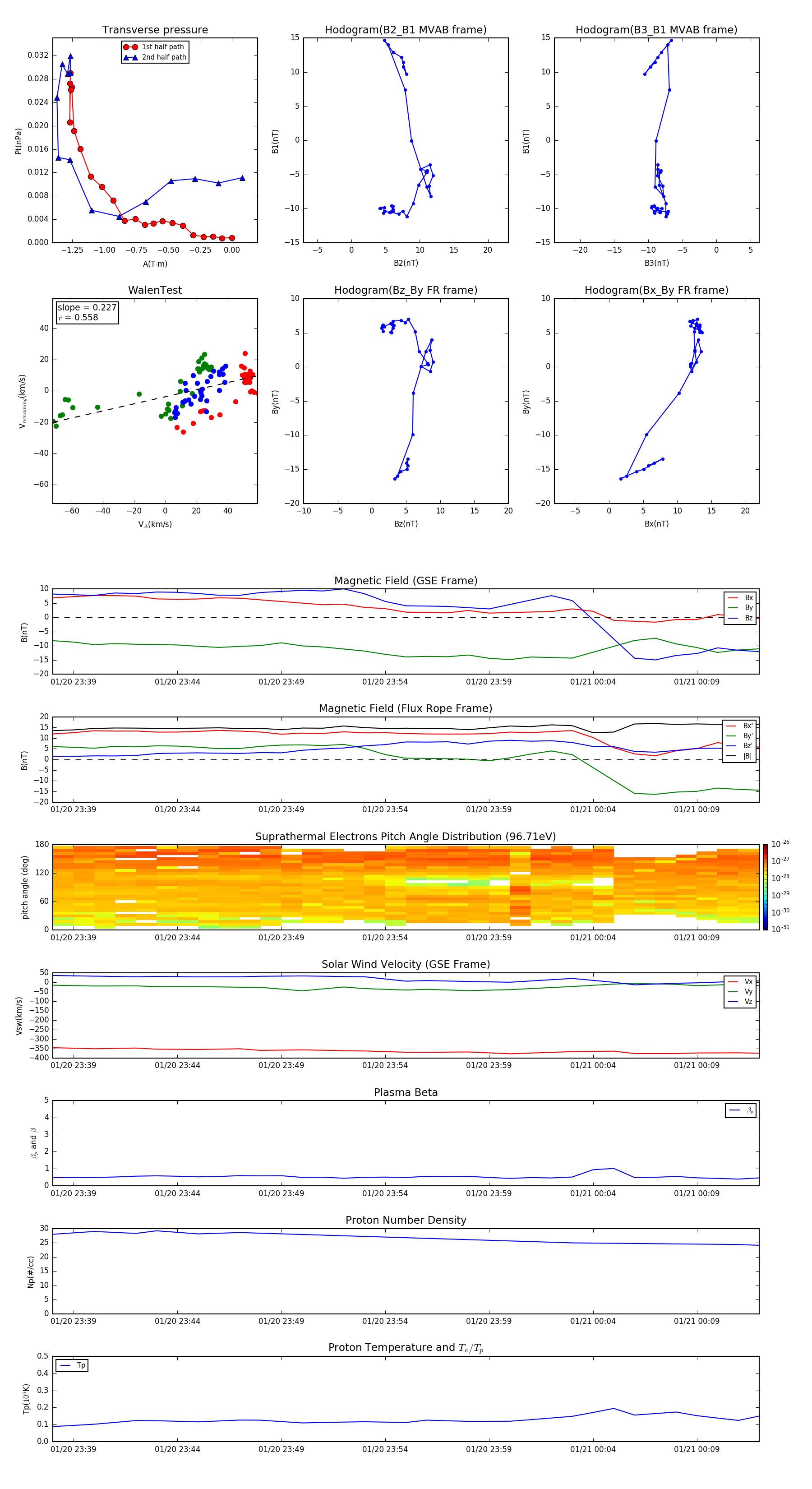The height and width of the screenshot is (1489, 812).
Task: Click '01/21 00:04' tick in GSE magnetic field
Action: 593,682
